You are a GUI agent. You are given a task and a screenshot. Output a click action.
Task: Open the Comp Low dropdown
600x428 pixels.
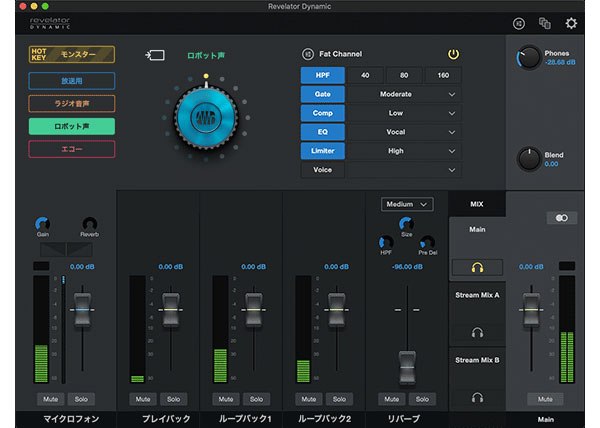404,113
